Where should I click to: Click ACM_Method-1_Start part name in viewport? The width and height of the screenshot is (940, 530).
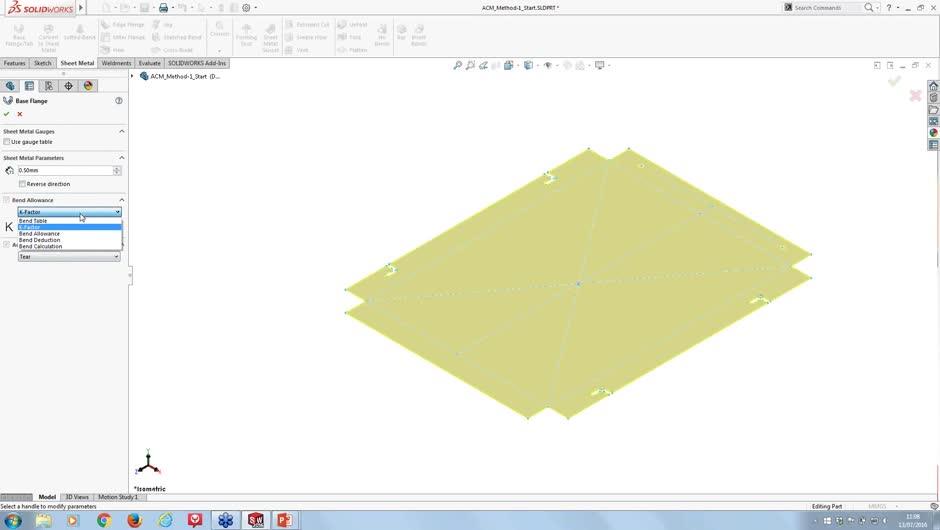[x=185, y=76]
